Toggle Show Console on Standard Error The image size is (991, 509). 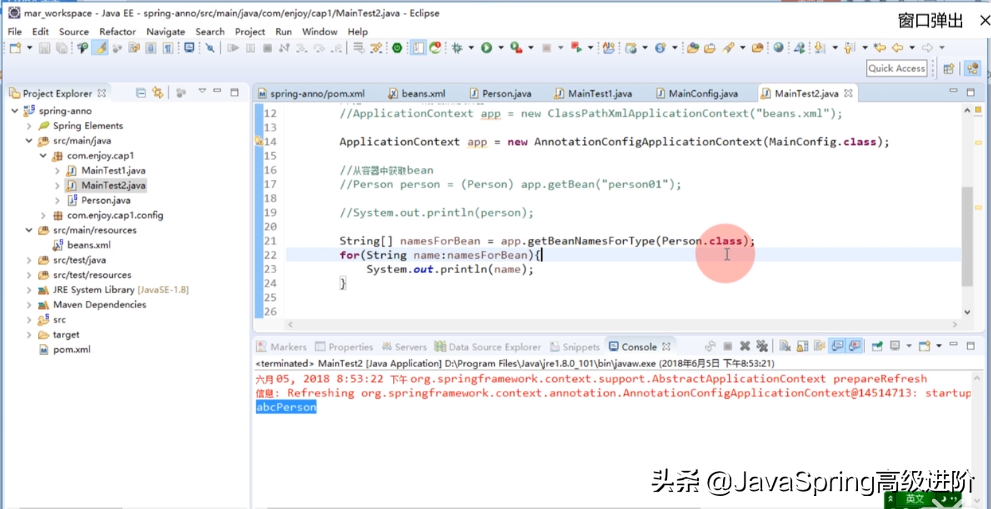tap(854, 346)
